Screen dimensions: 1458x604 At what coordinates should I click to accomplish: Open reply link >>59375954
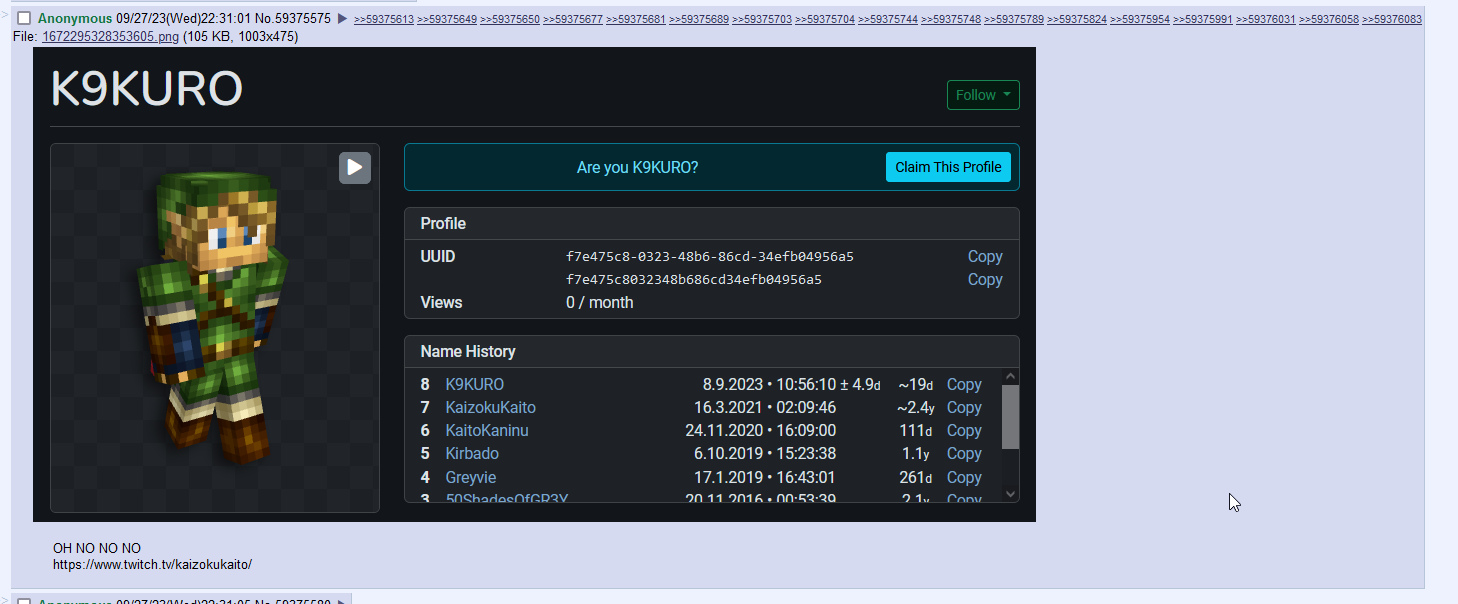pyautogui.click(x=1140, y=19)
